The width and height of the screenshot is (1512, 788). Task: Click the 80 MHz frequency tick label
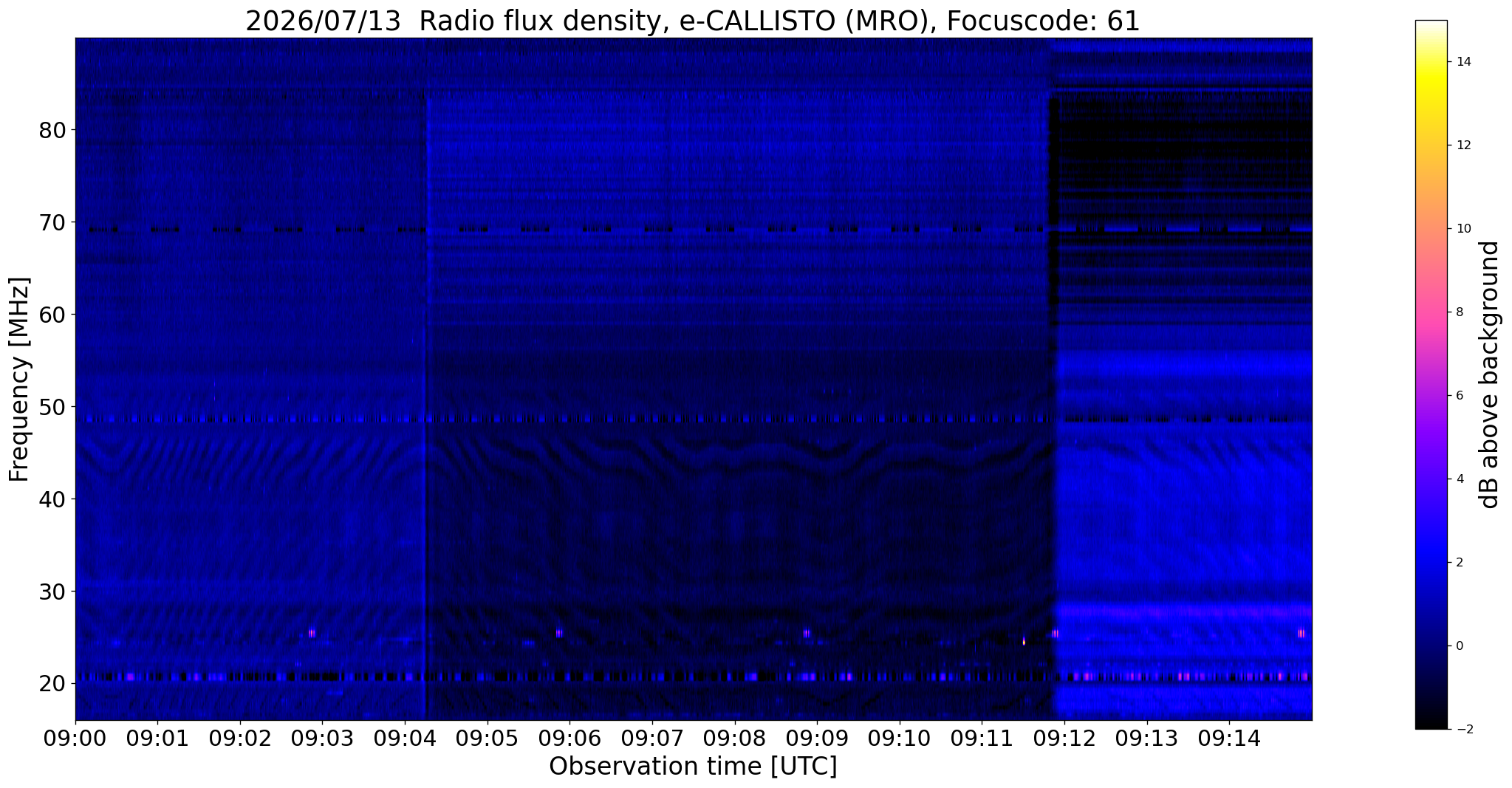[52, 130]
